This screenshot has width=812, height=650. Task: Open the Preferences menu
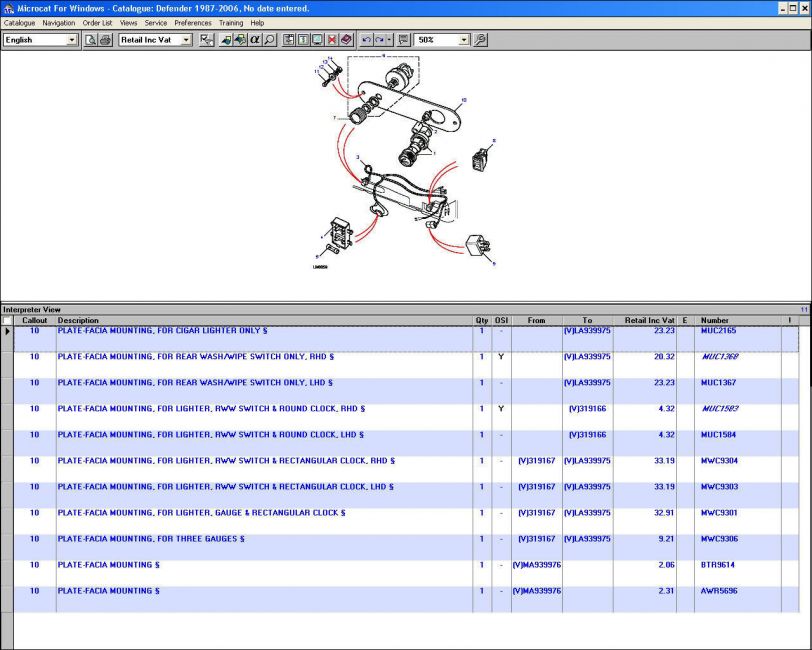tap(193, 23)
